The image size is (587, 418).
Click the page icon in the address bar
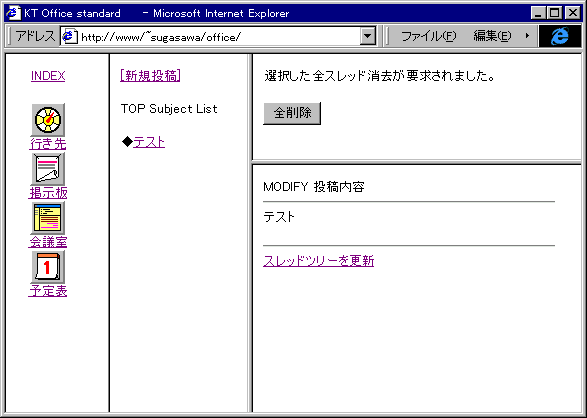point(70,36)
